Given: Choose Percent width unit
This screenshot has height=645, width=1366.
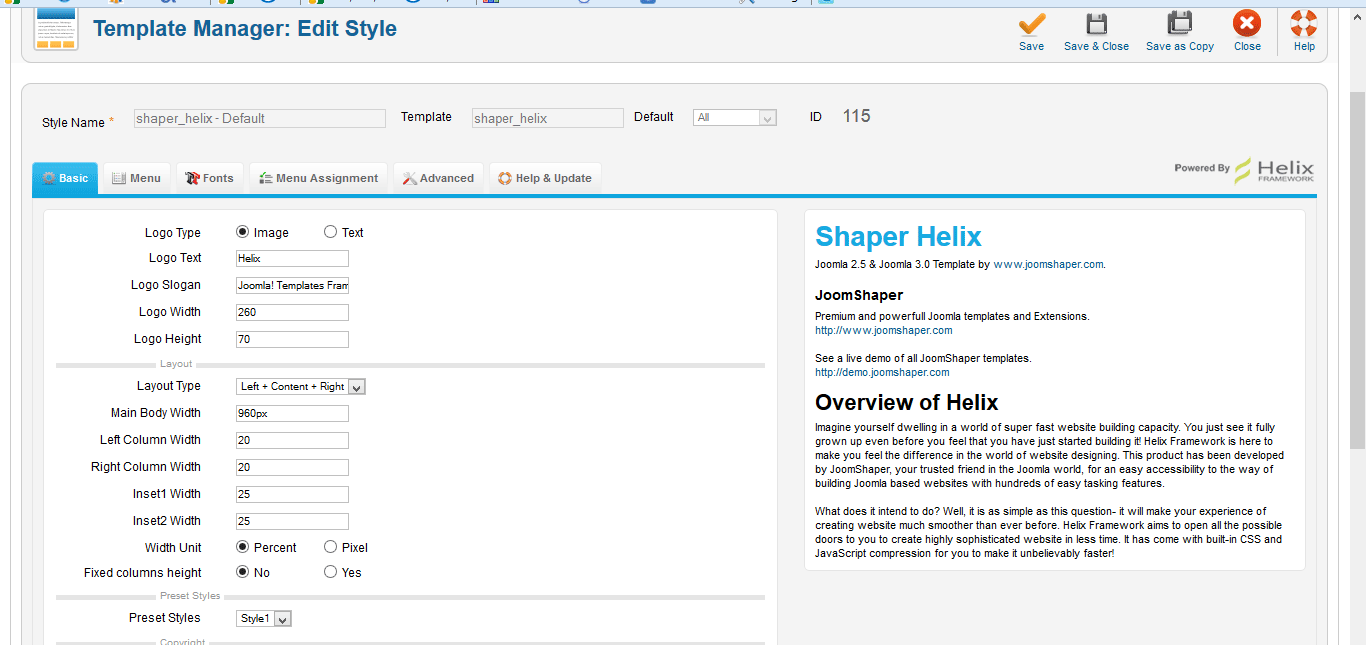Looking at the screenshot, I should coord(243,547).
